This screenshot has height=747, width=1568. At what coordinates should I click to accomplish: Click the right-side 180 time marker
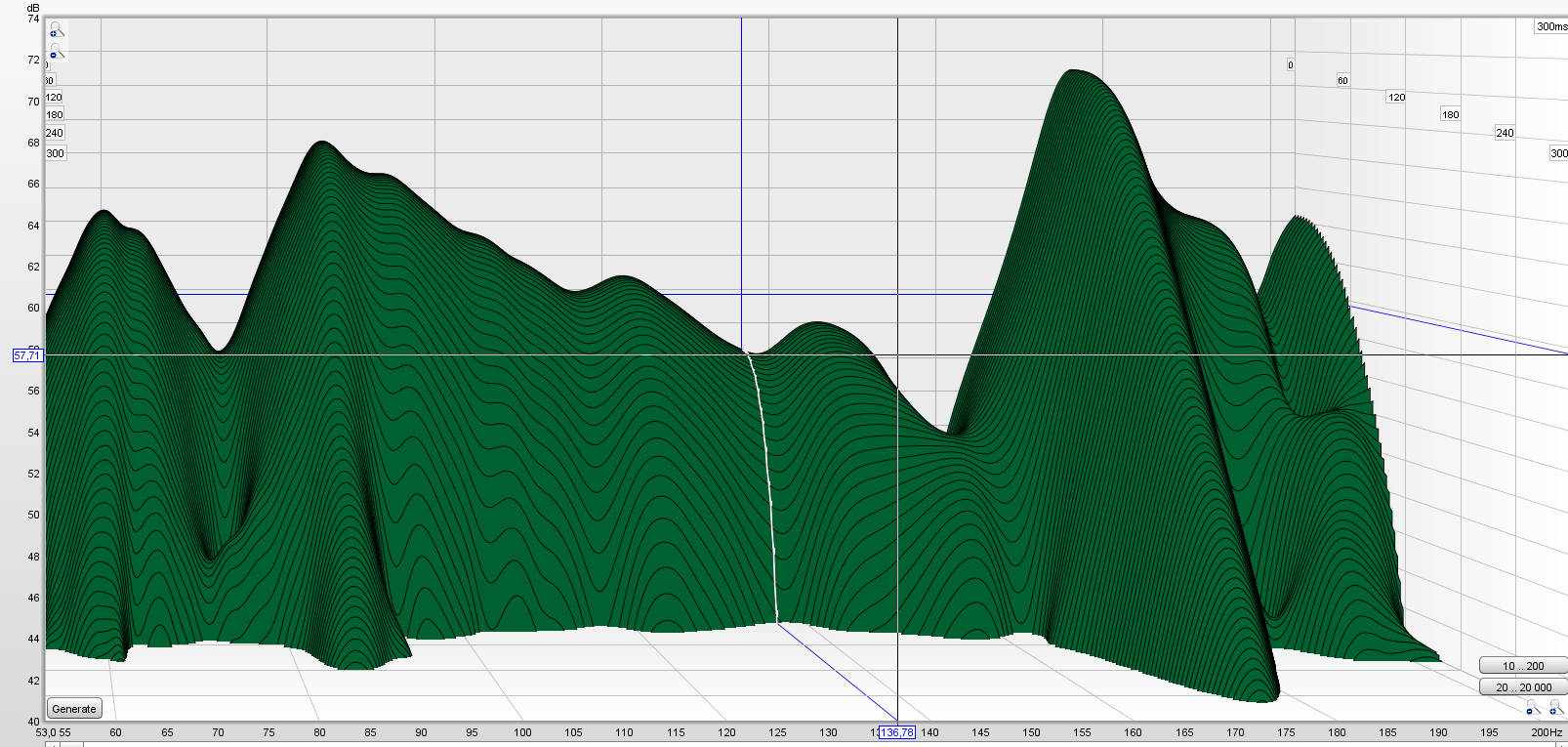(1451, 115)
